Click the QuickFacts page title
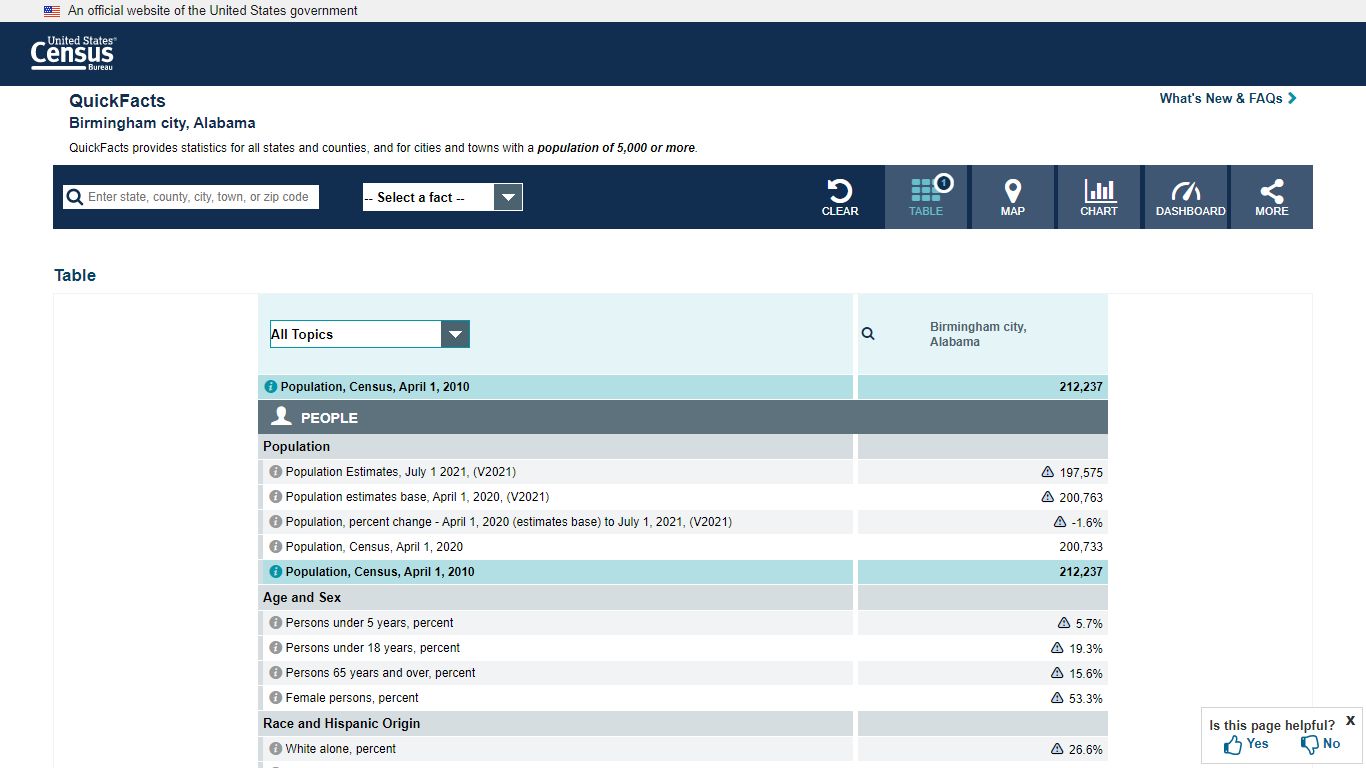Screen dimensions: 1366x768 coord(117,101)
